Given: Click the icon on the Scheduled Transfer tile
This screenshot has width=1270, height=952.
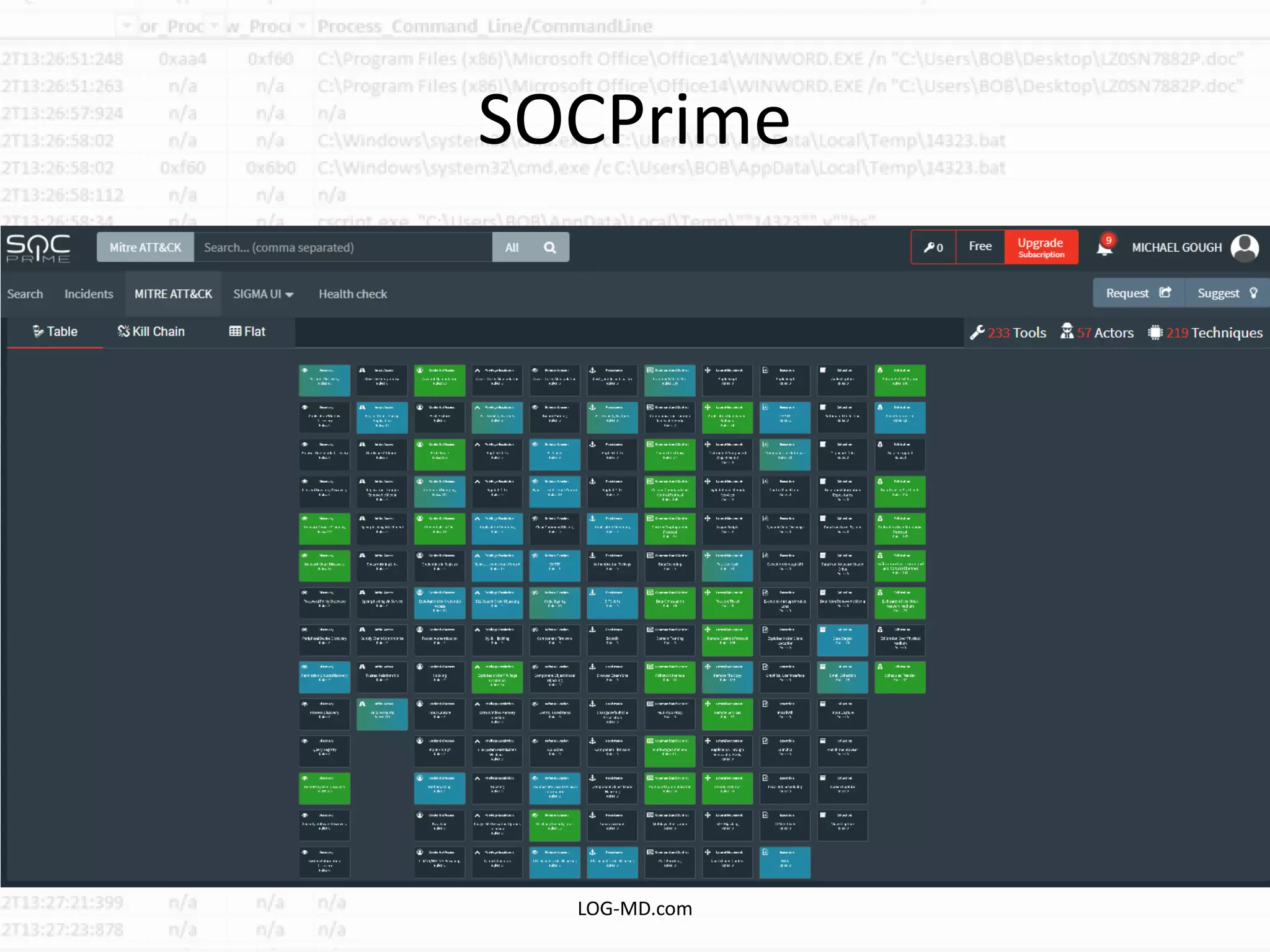Looking at the screenshot, I should tap(880, 667).
